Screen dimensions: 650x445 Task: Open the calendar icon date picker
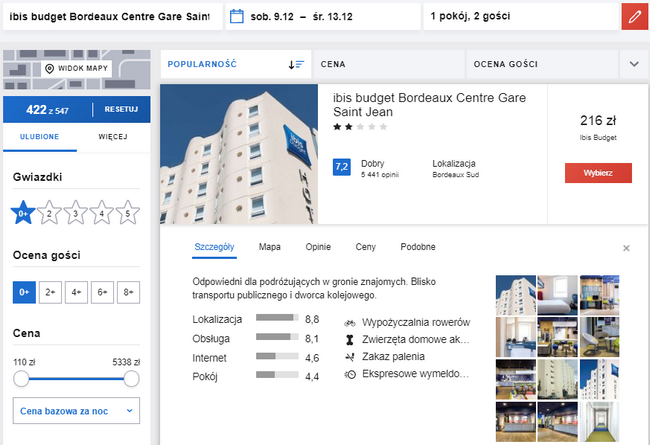237,17
